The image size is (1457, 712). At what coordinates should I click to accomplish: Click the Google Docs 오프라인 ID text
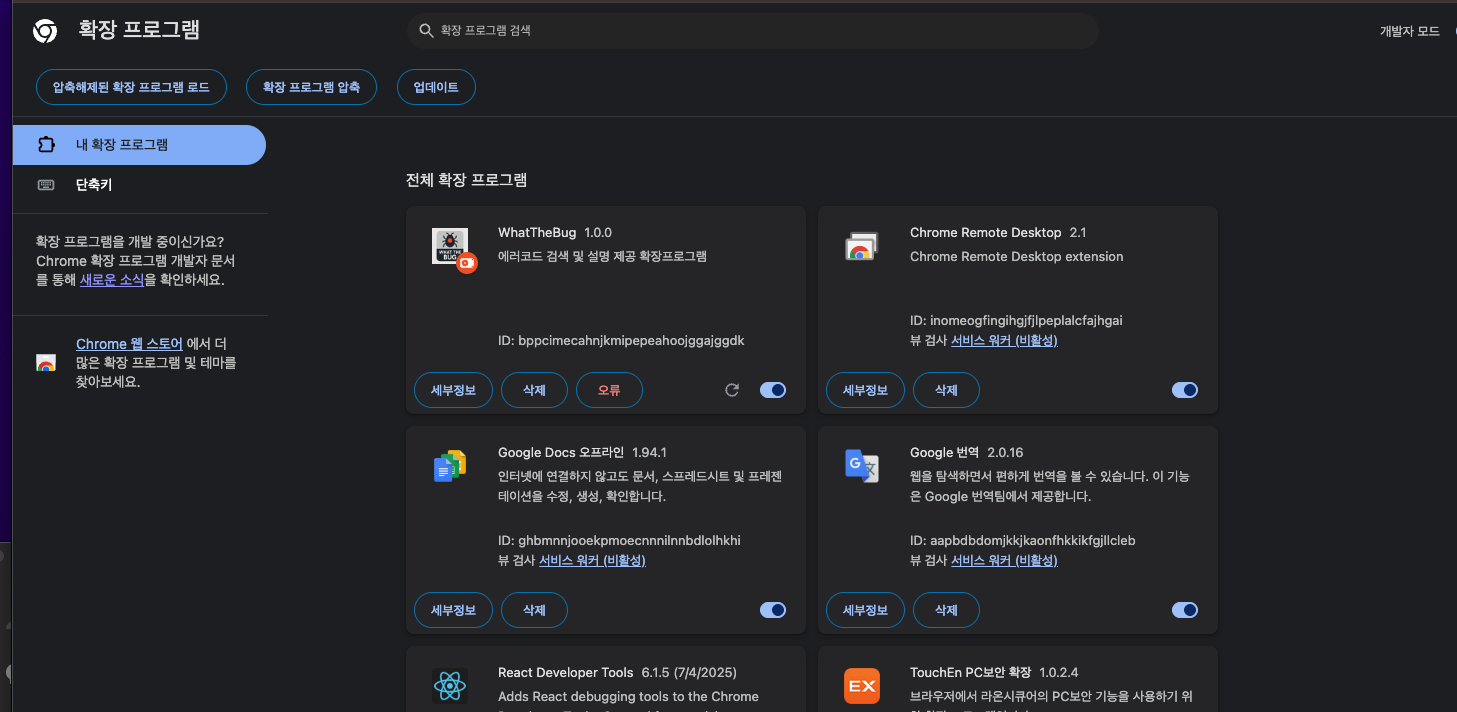tap(619, 541)
